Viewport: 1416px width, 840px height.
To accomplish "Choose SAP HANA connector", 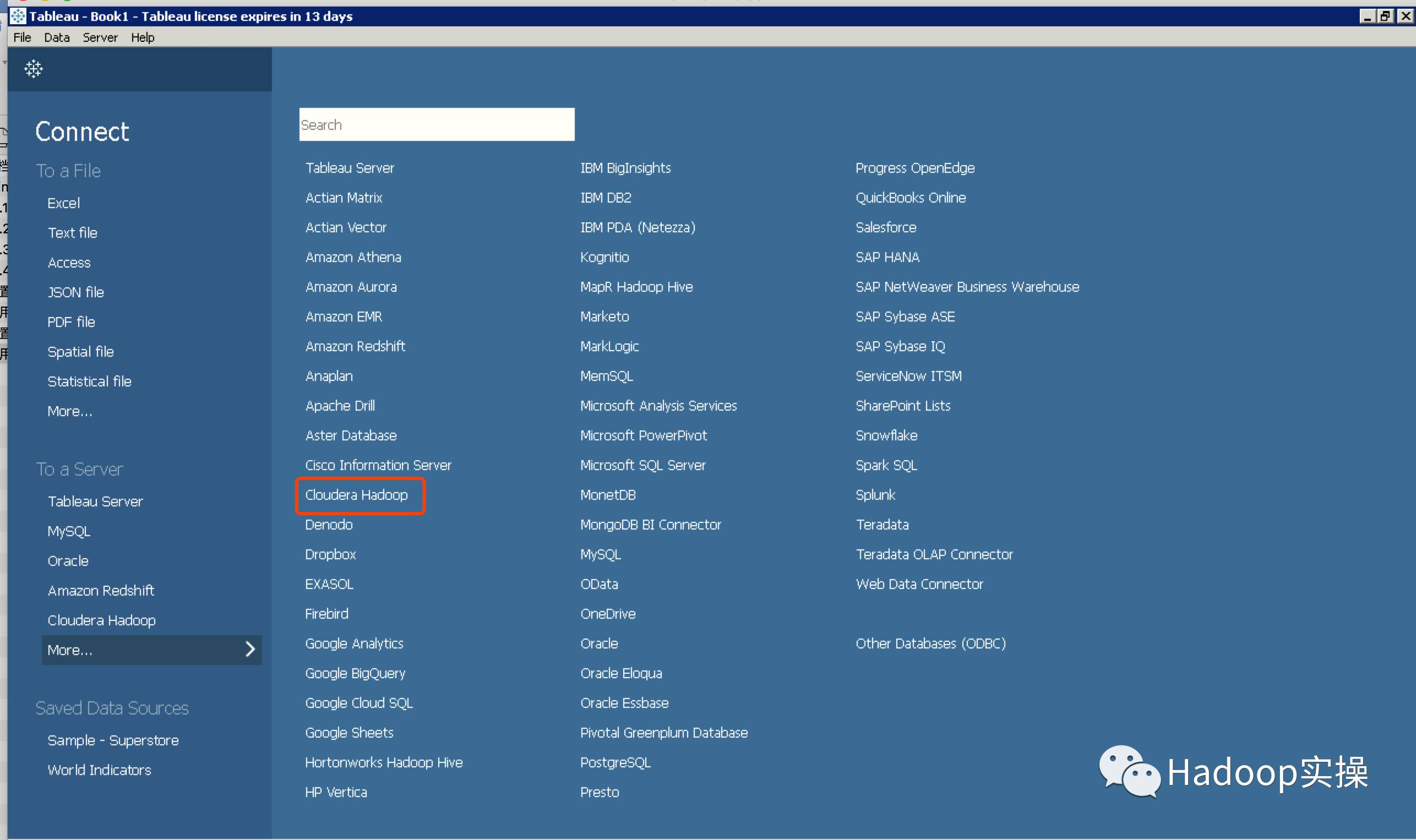I will tap(887, 258).
